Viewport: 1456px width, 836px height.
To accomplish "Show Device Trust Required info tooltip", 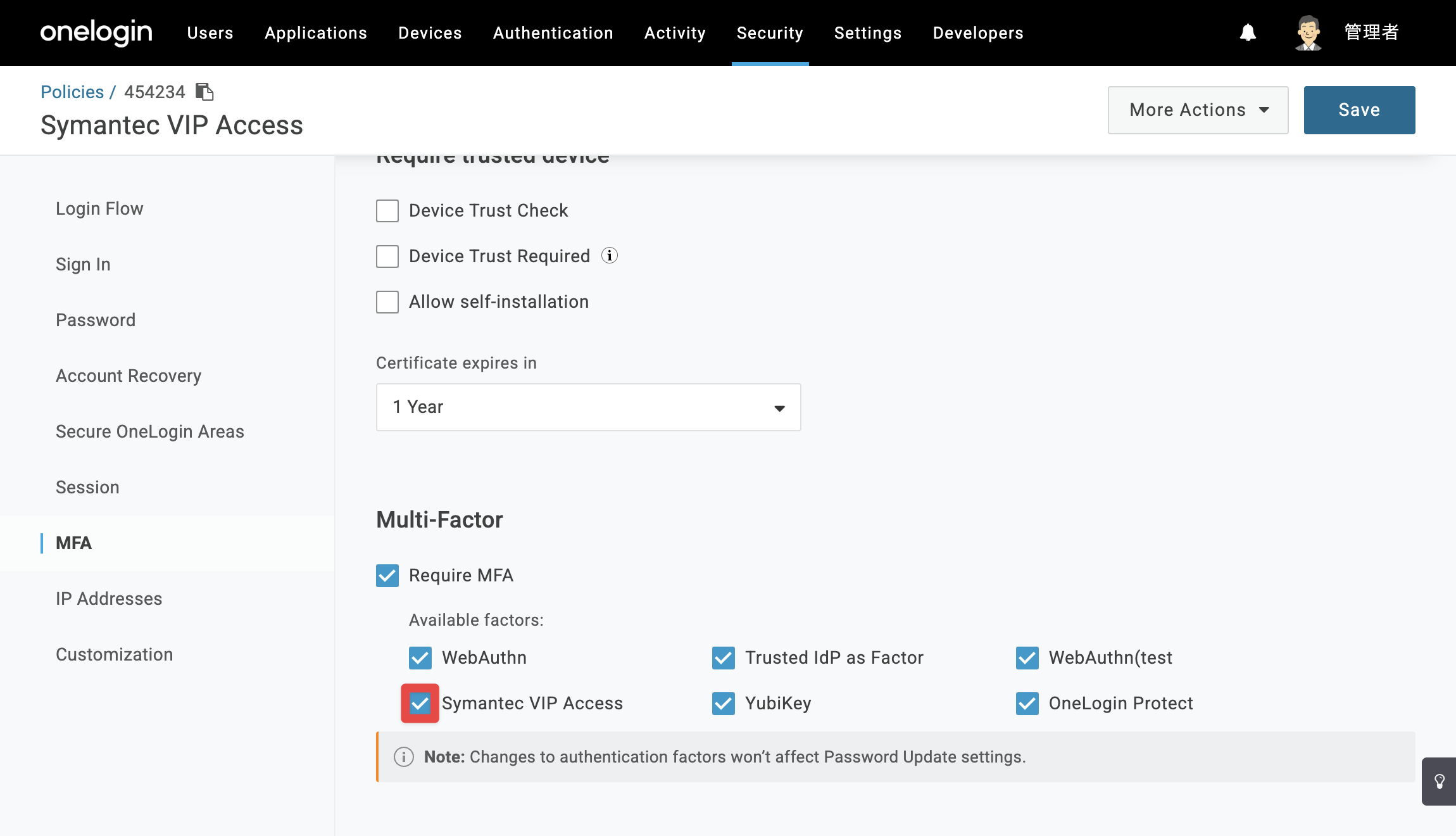I will click(610, 255).
